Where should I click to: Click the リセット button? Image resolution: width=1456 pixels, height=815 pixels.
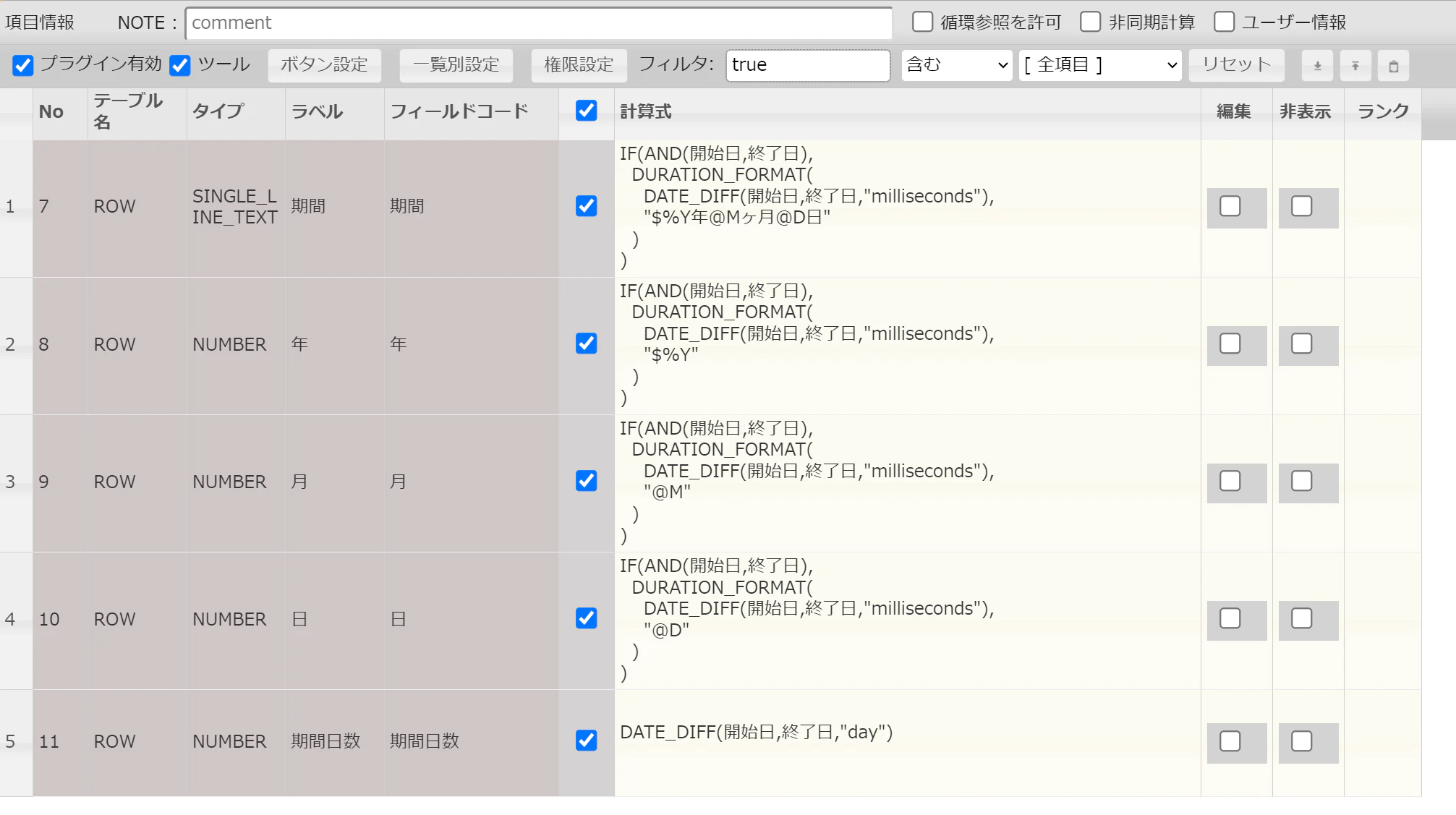(x=1237, y=65)
